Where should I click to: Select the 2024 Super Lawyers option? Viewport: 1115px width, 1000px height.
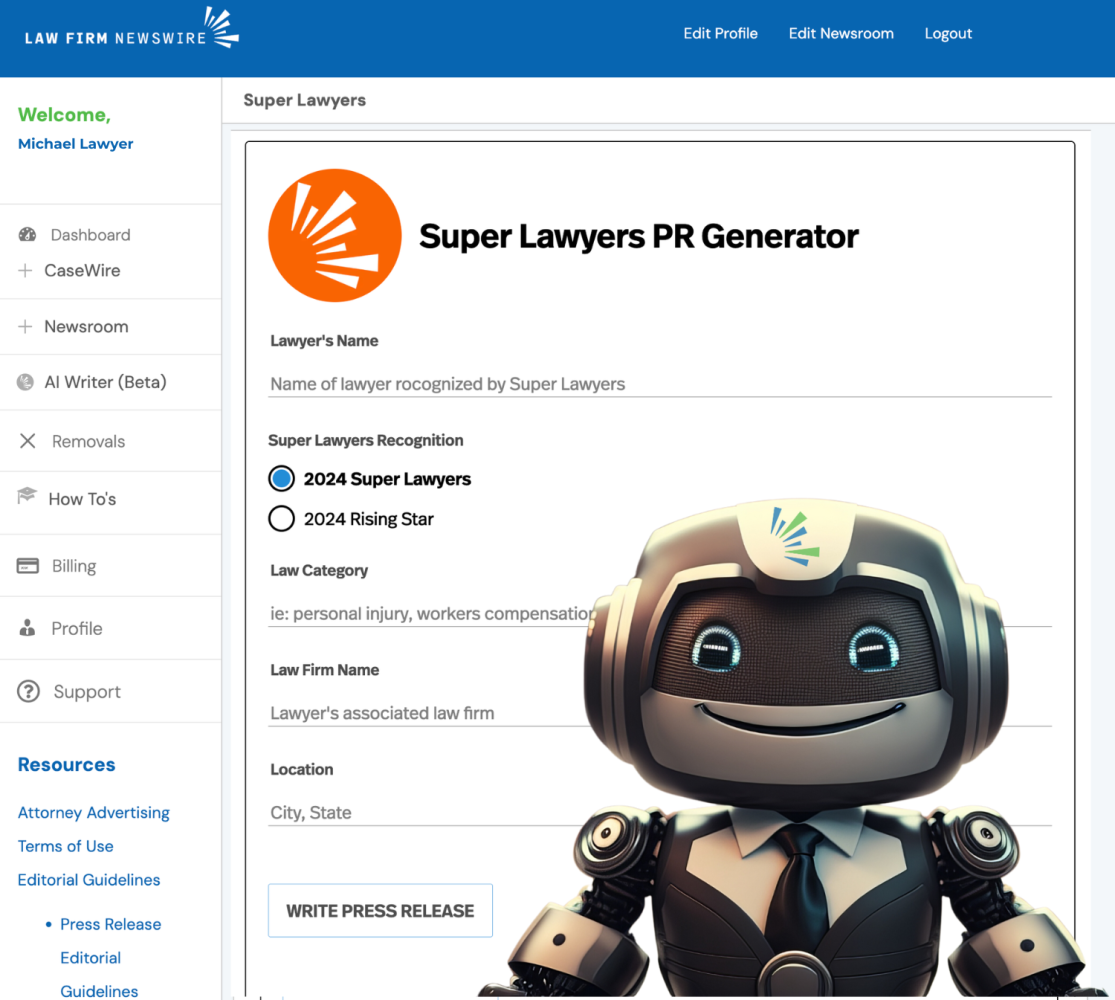[281, 478]
